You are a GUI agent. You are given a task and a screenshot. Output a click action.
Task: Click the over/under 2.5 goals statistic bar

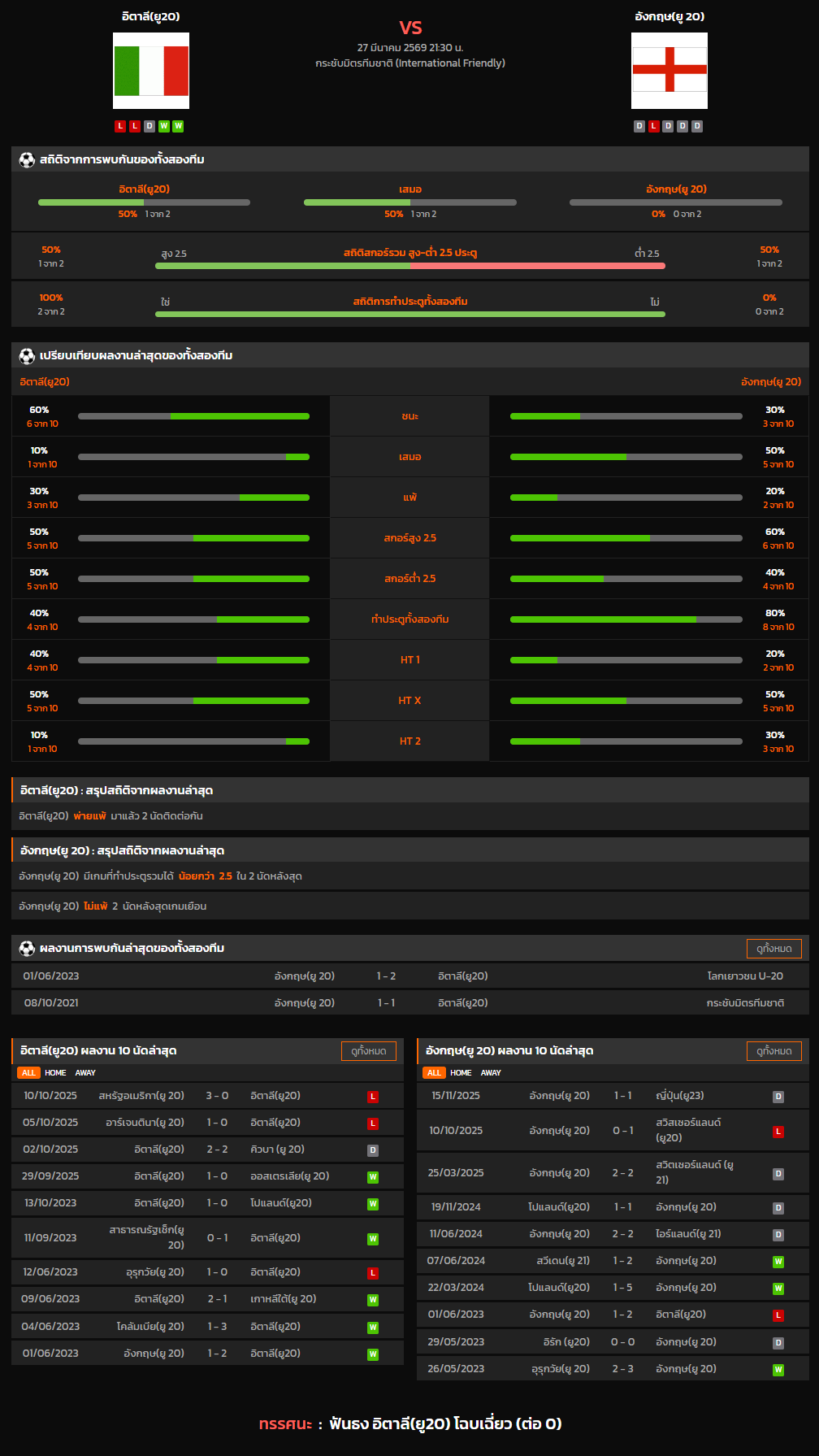410,265
